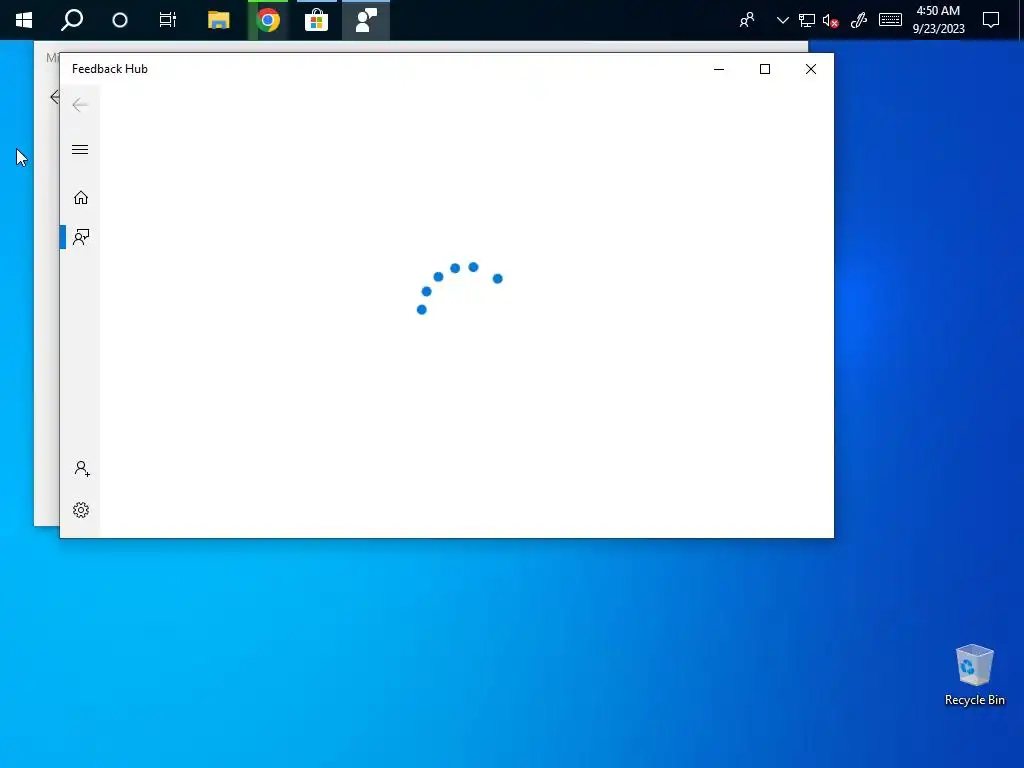This screenshot has width=1024, height=768.
Task: Open Feedback Hub settings gear
Action: (x=81, y=509)
